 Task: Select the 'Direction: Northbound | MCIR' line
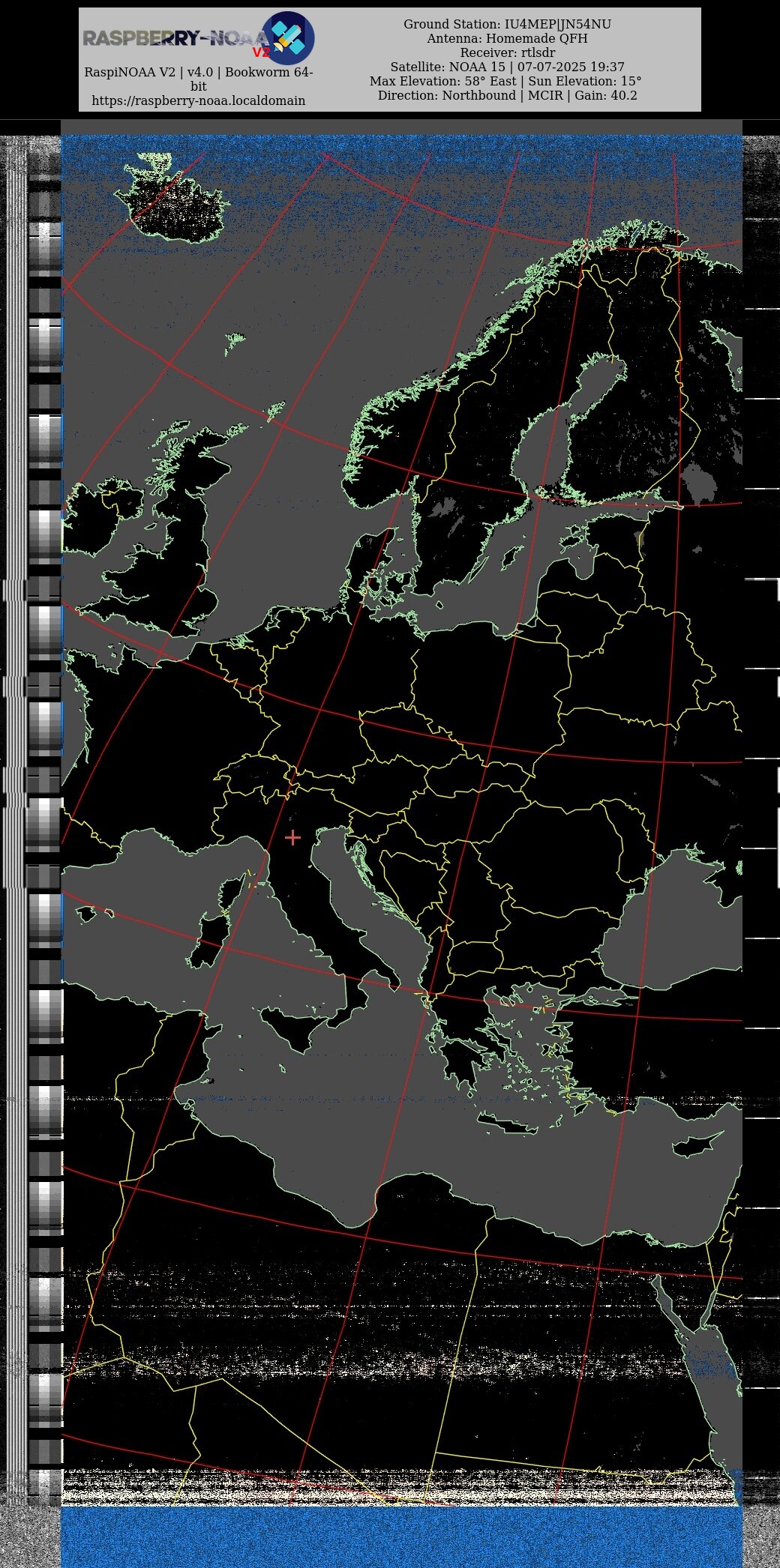coord(507,95)
